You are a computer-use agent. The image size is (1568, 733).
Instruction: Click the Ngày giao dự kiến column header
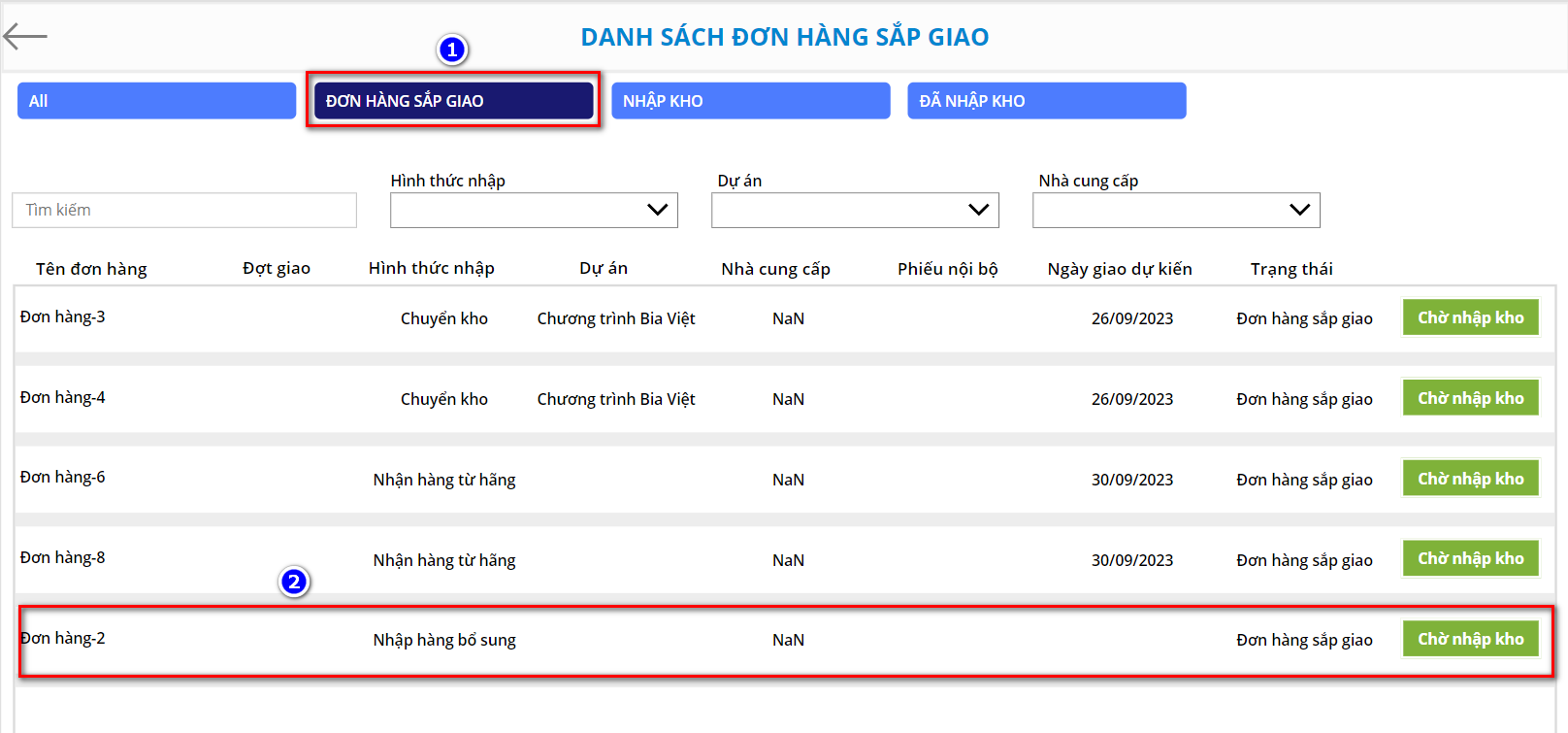pyautogui.click(x=1120, y=269)
